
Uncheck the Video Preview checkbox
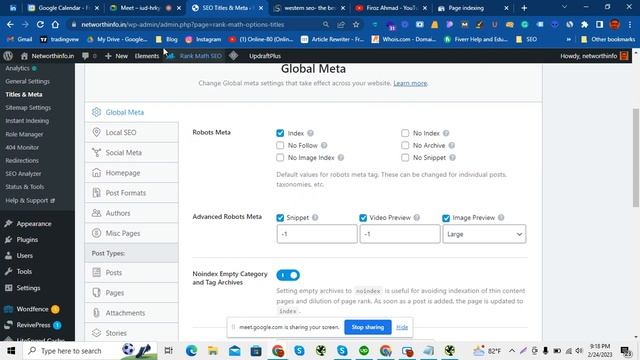coord(363,218)
